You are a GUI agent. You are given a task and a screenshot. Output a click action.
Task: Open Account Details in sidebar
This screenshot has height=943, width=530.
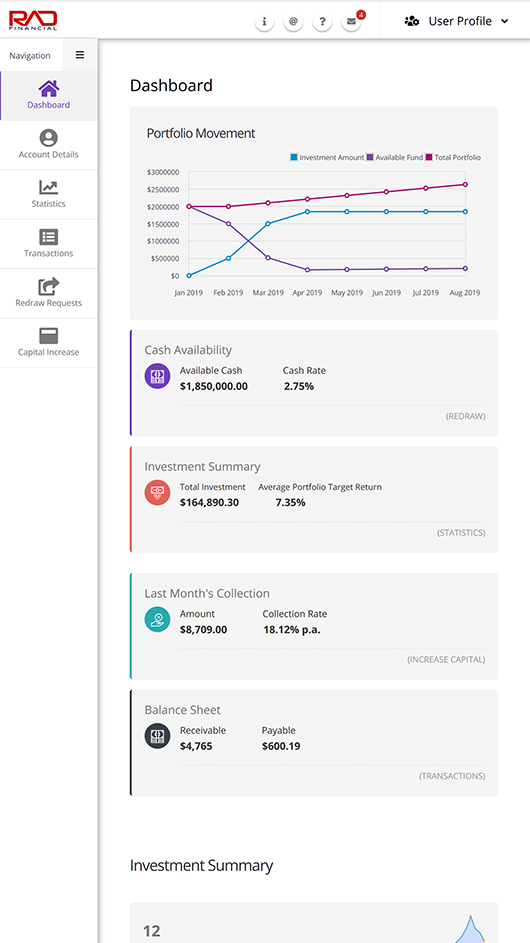tap(48, 145)
